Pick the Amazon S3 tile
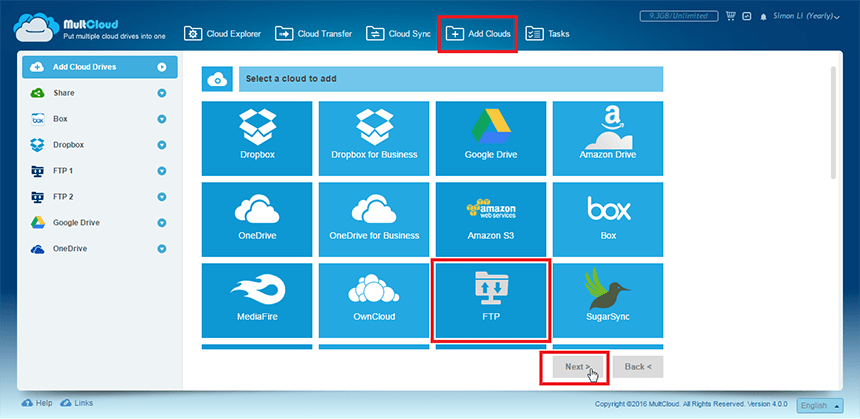Viewport: 860px width, 419px height. 491,219
